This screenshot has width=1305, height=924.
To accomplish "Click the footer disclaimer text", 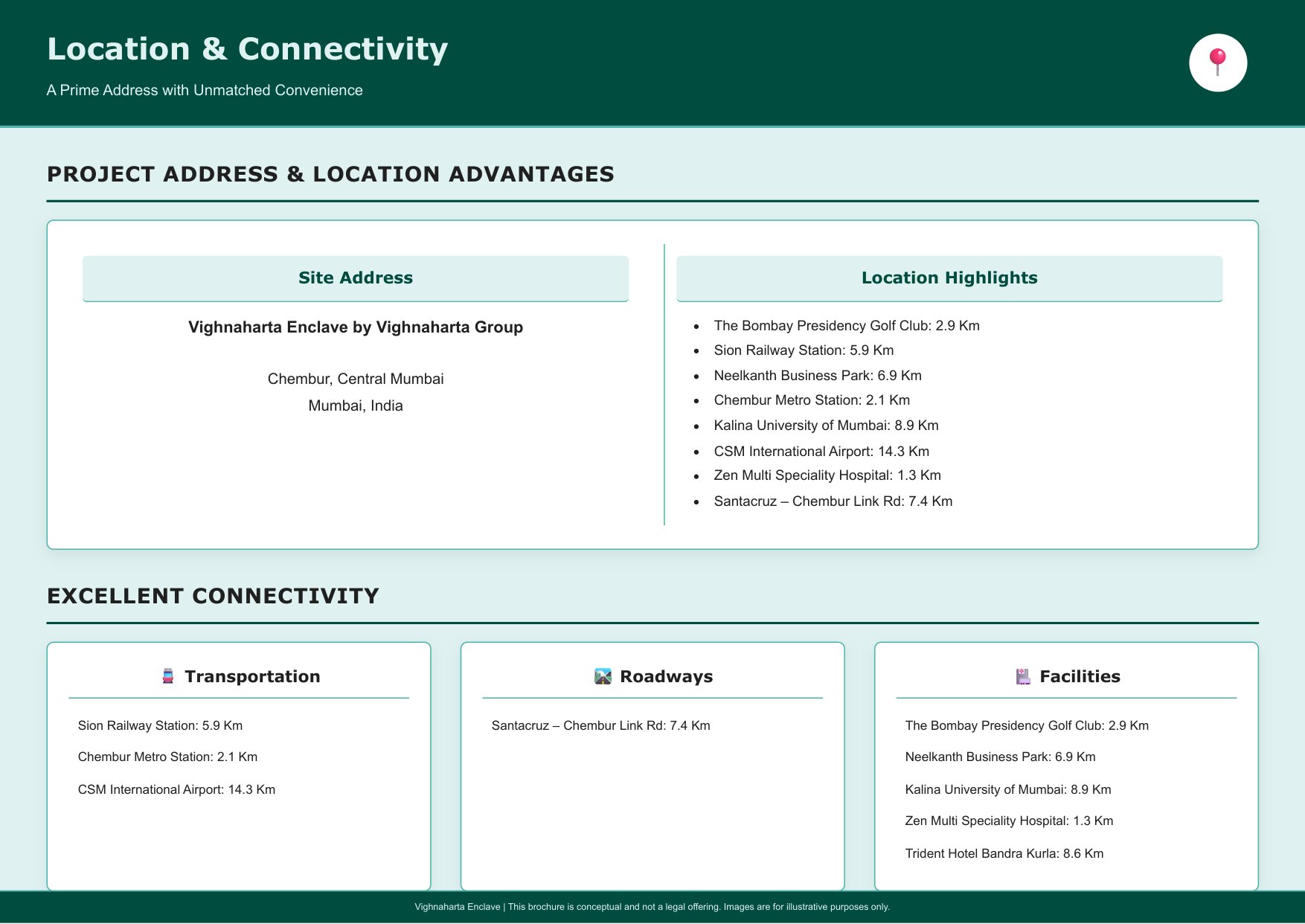I will click(652, 907).
